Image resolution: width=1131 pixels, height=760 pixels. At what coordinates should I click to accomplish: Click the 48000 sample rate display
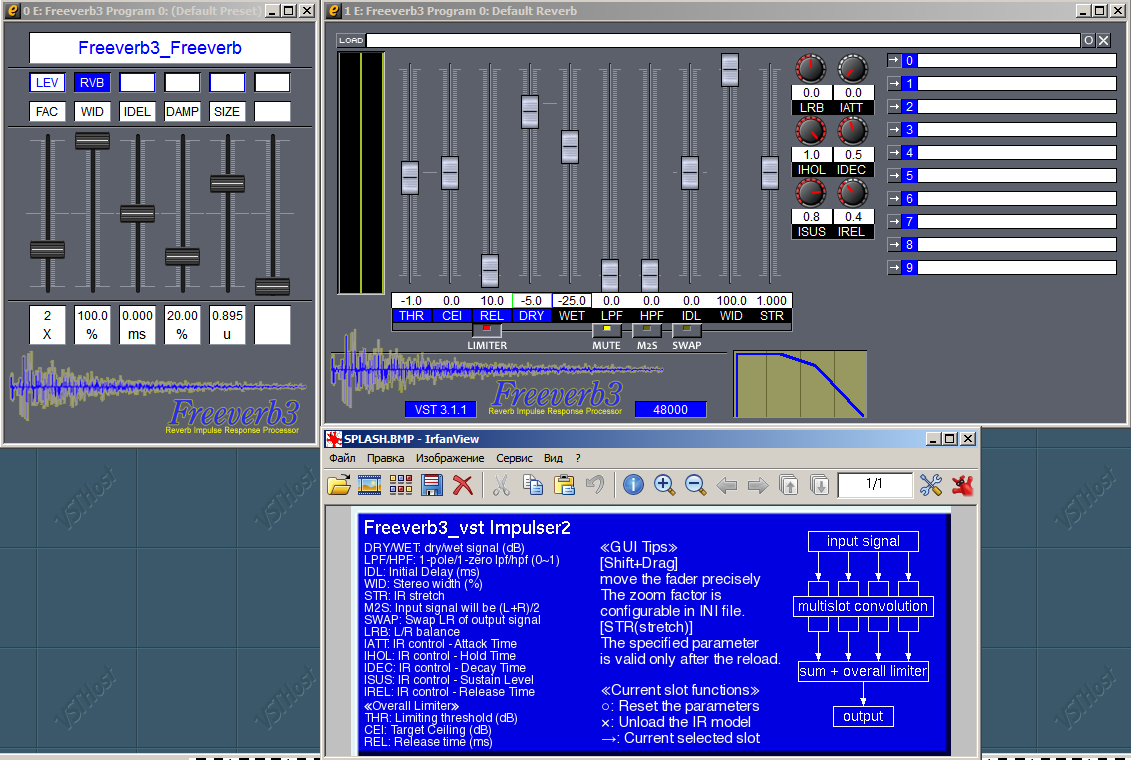pos(670,410)
